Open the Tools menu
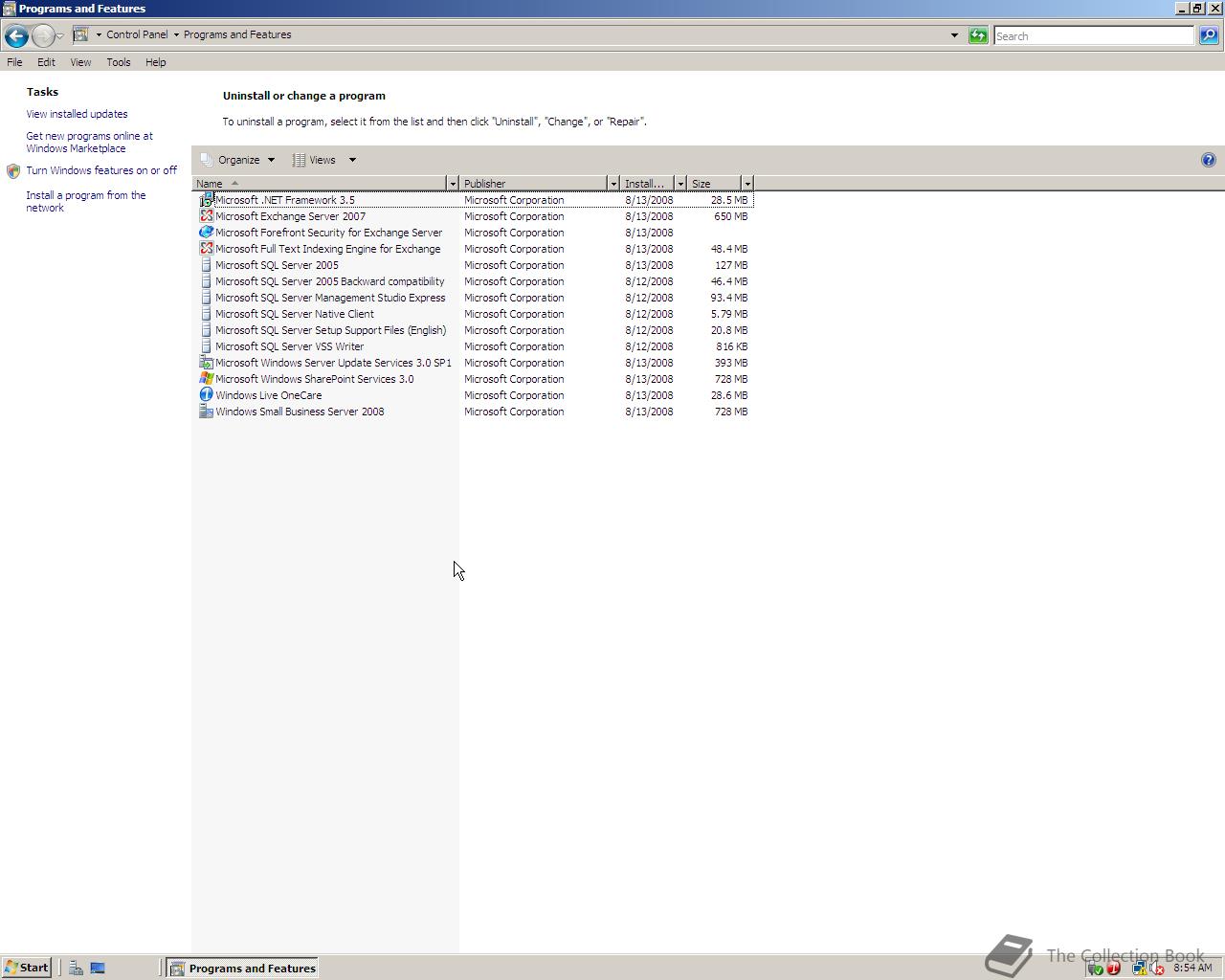The width and height of the screenshot is (1225, 980). 119,62
